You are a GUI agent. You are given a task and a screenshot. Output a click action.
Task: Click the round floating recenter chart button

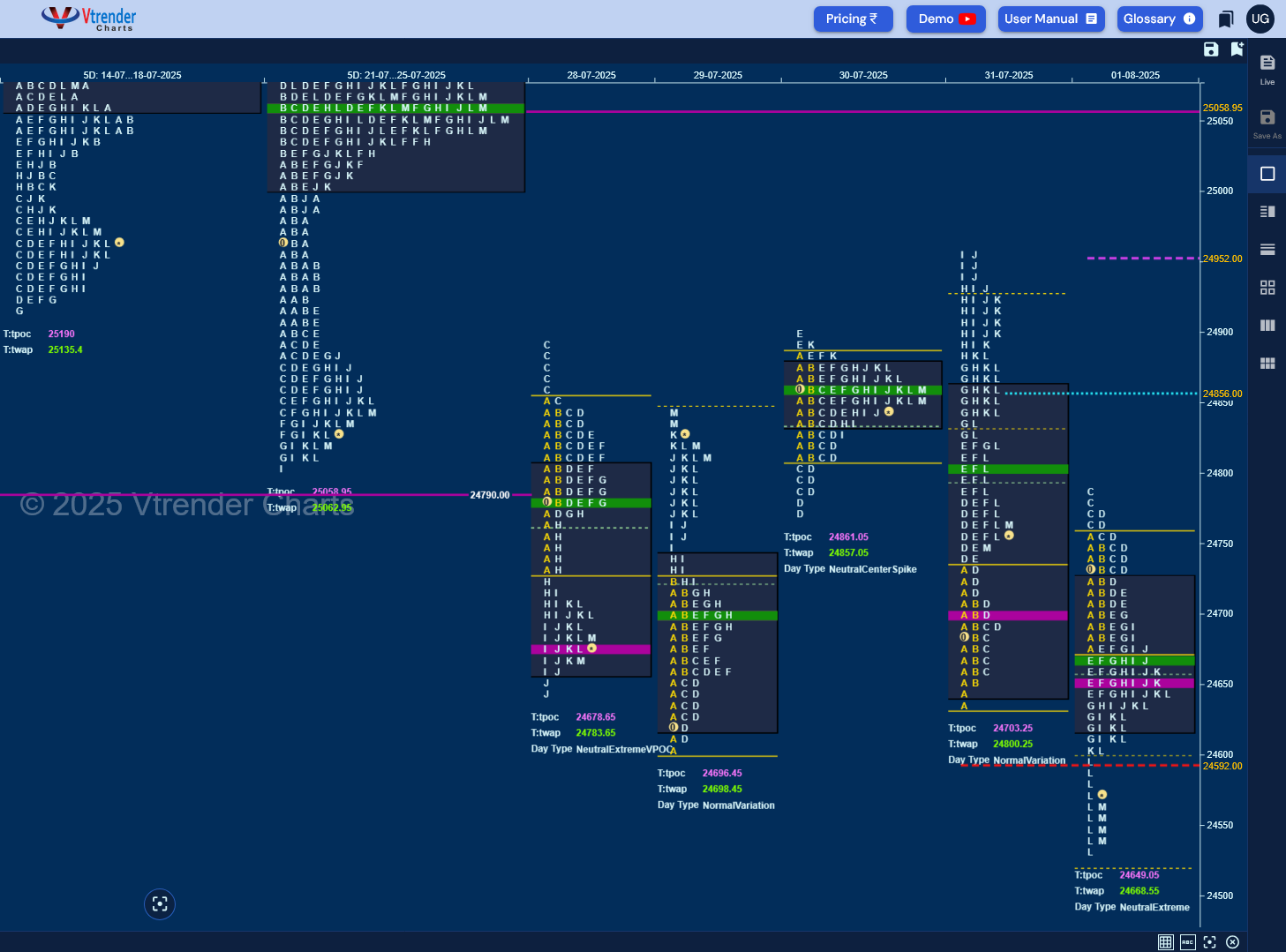[160, 903]
